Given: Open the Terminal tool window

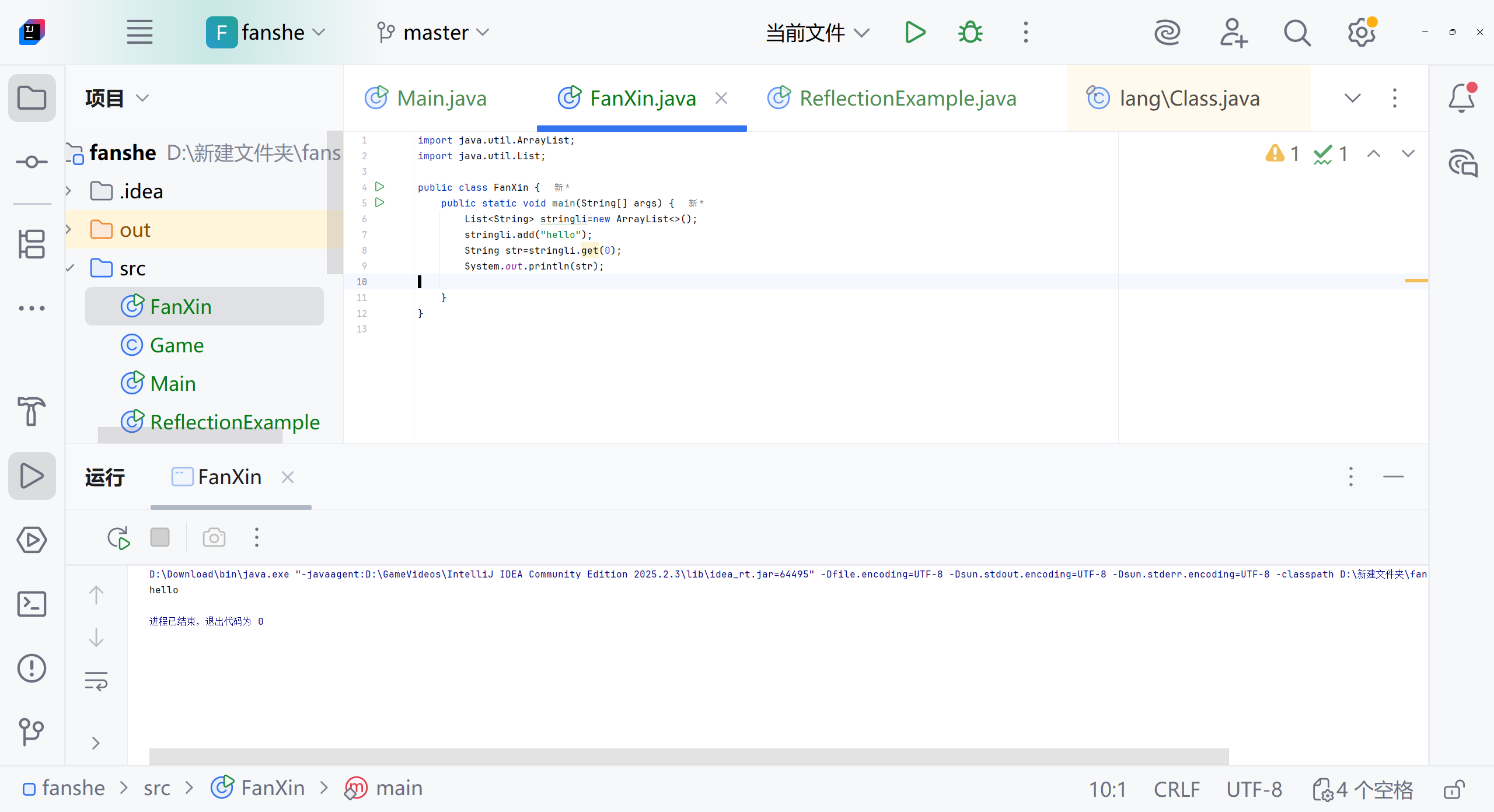Looking at the screenshot, I should tap(32, 604).
